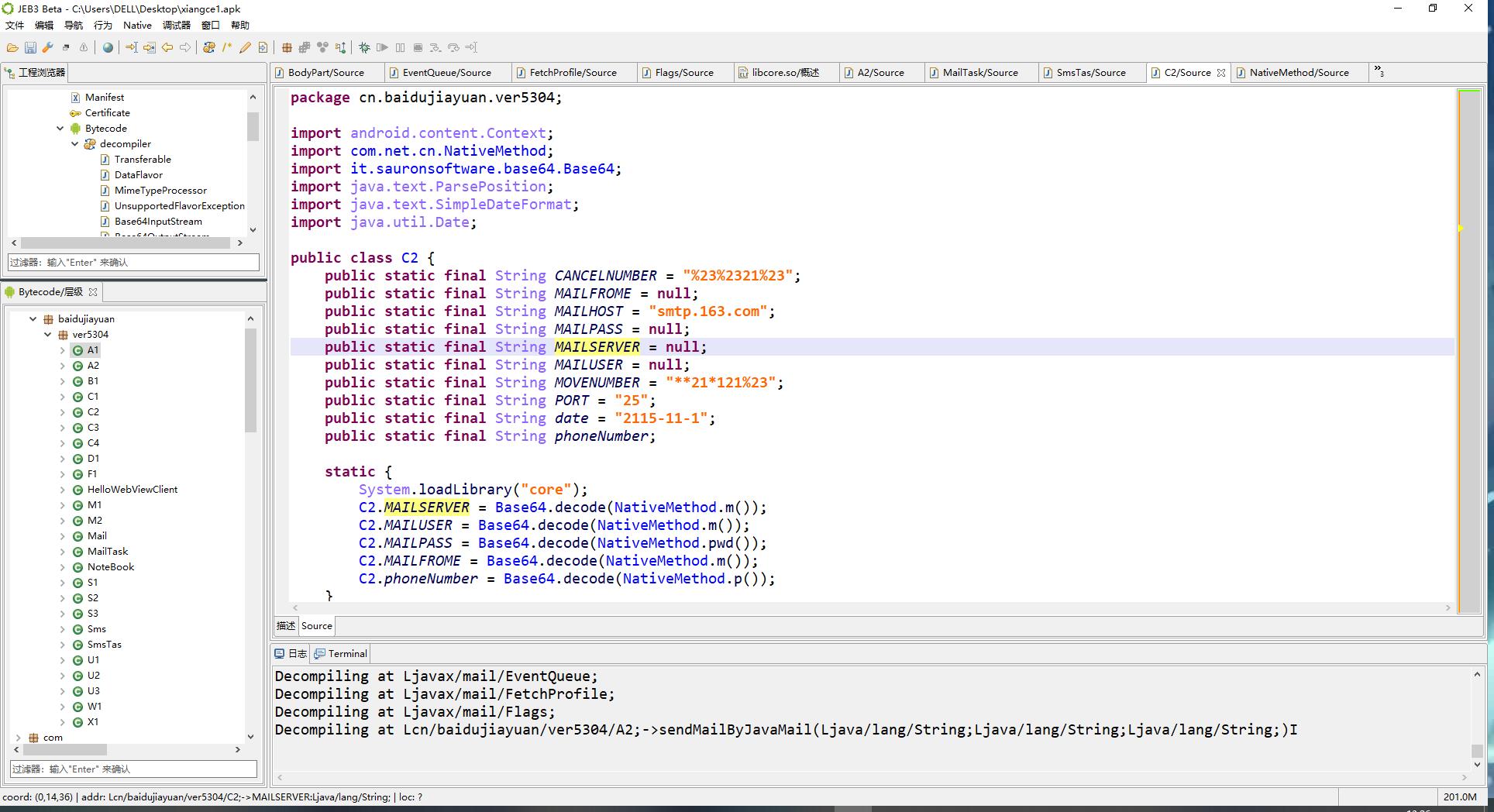Screen dimensions: 1494x812
Task: Open the 文件 menu
Action: [15, 26]
